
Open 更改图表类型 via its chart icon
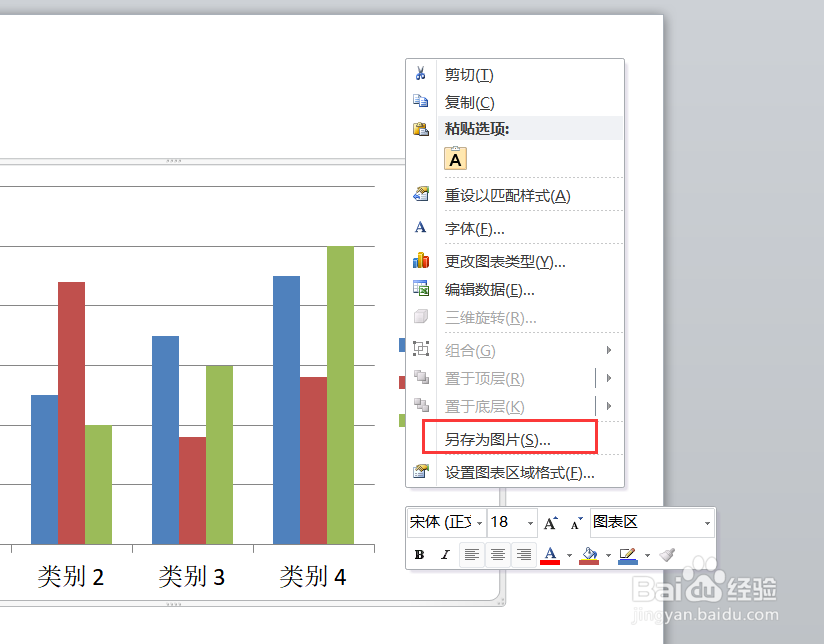pos(422,261)
